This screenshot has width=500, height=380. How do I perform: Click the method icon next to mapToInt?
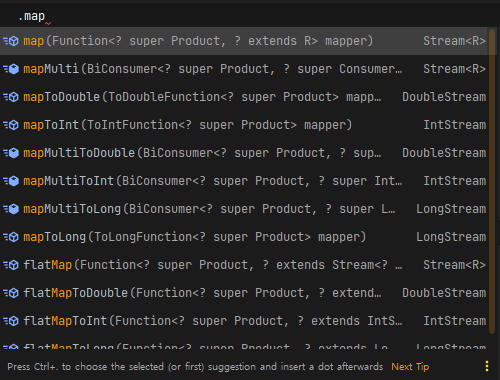coord(11,125)
